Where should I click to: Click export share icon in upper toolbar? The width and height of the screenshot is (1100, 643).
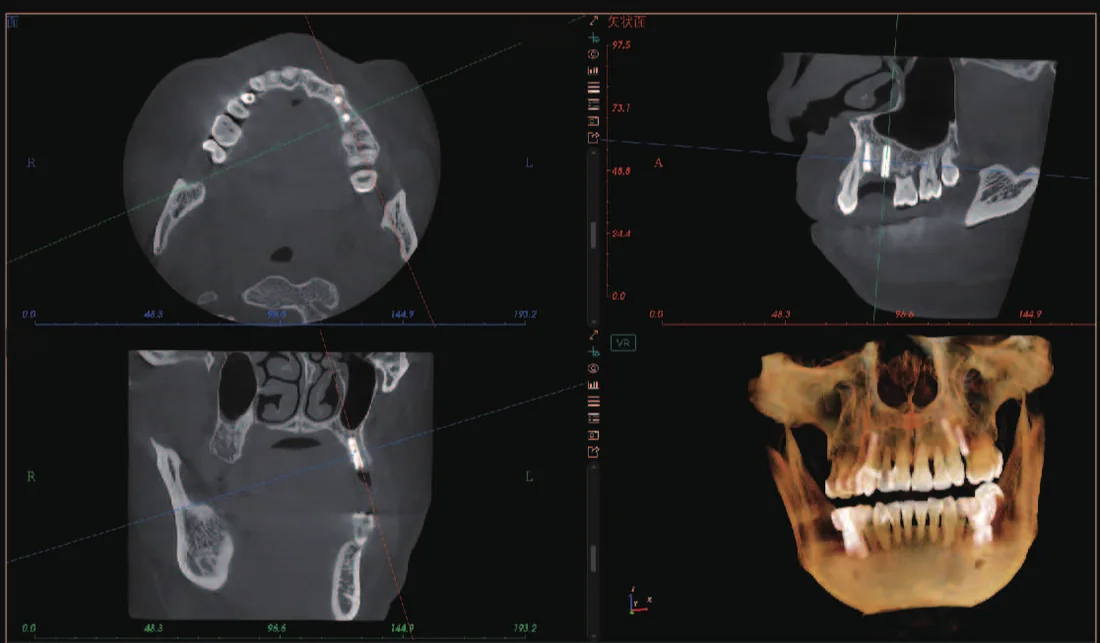click(x=593, y=137)
